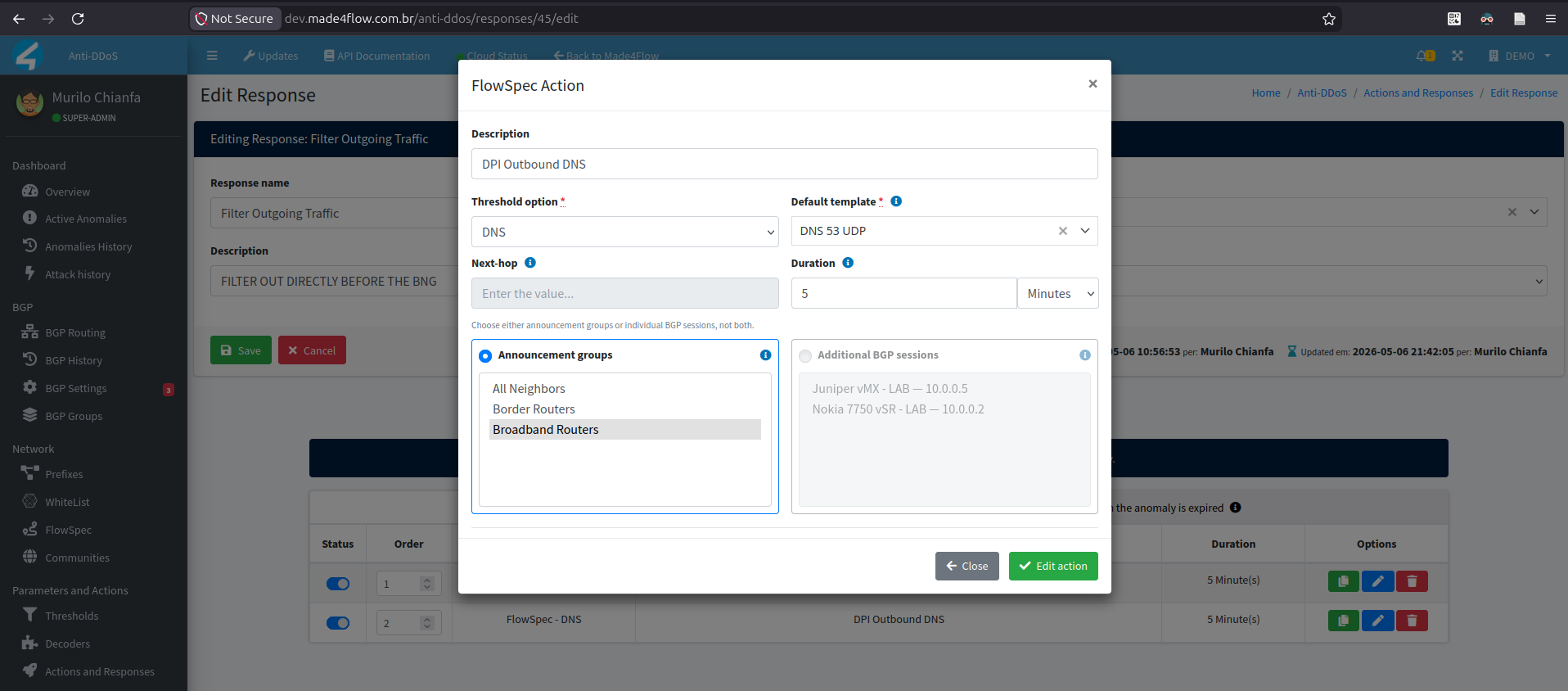1568x691 pixels.
Task: Click the Anti-DDoS logo icon
Action: [x=27, y=56]
